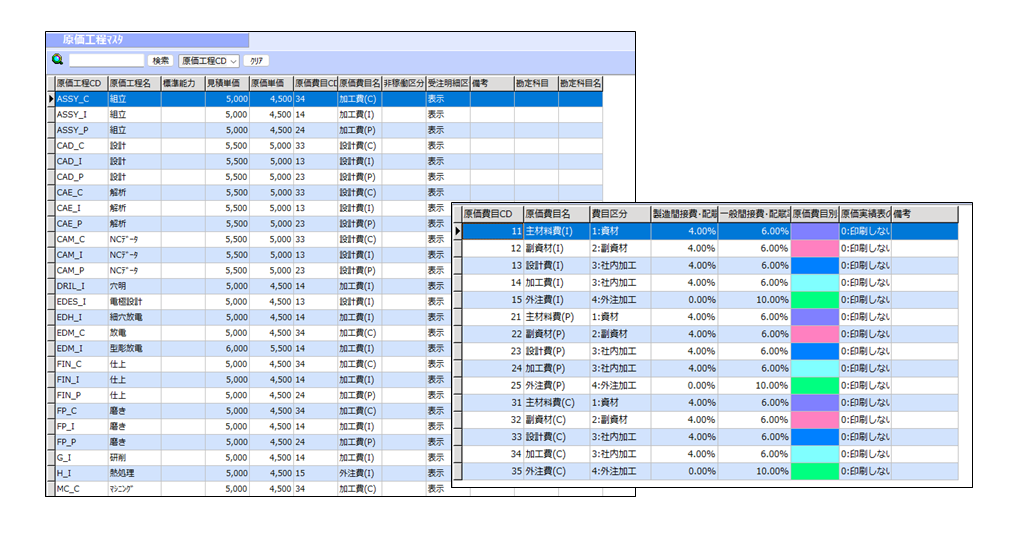The width and height of the screenshot is (1018, 544).
Task: Click the 外注費(C) cell in cost item table
Action: (556, 471)
